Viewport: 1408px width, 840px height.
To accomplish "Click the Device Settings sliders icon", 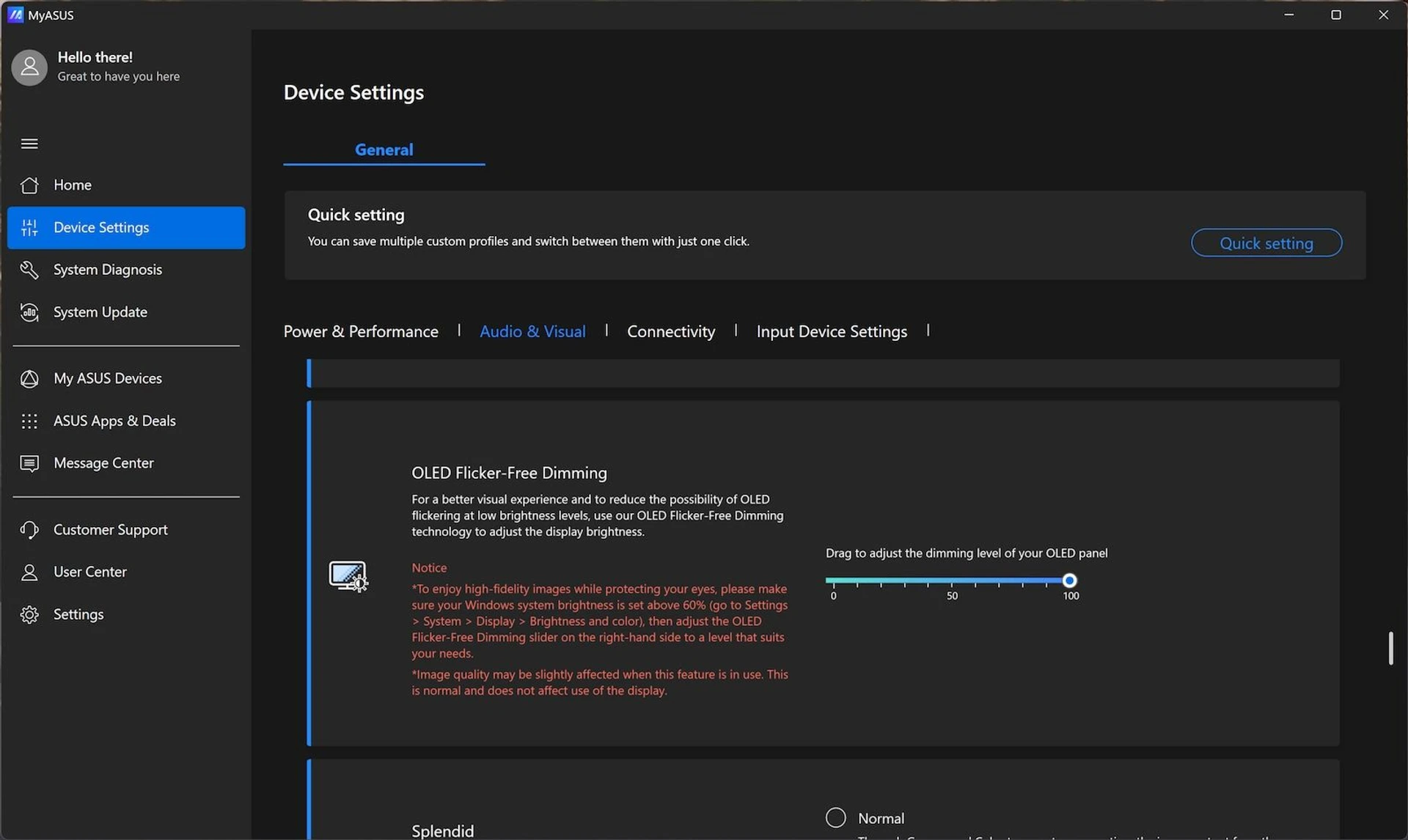I will pyautogui.click(x=29, y=228).
